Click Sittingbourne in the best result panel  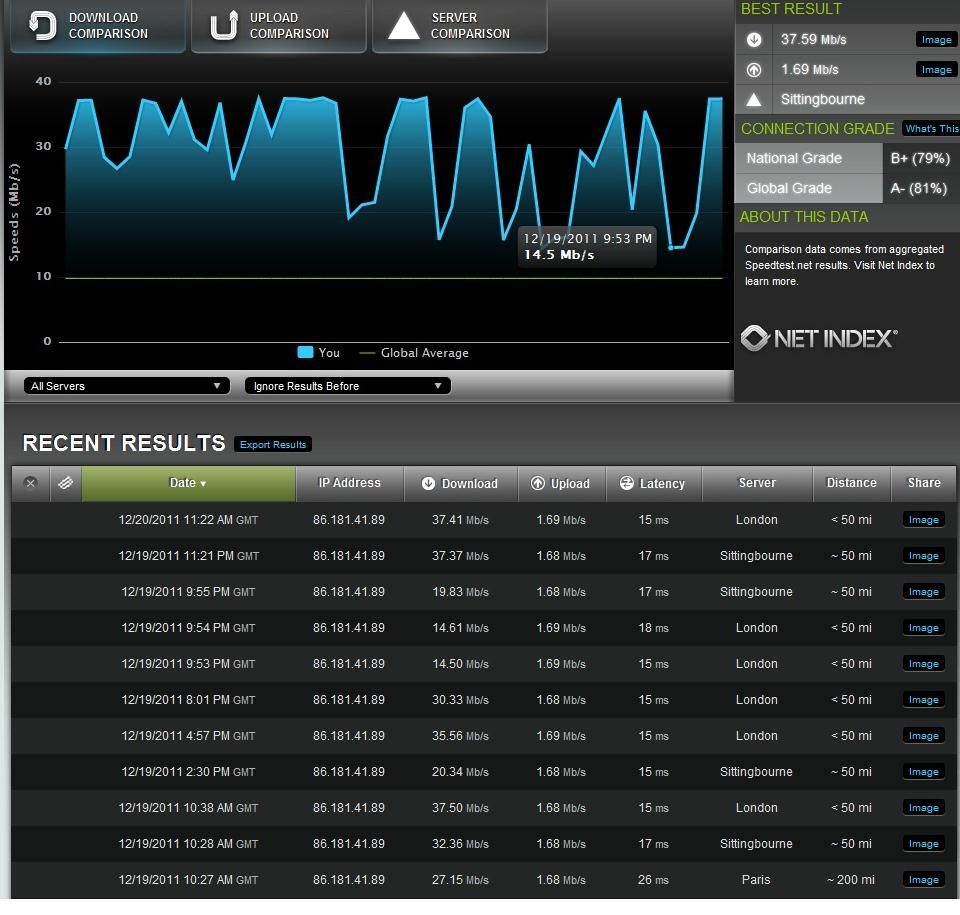pyautogui.click(x=822, y=99)
